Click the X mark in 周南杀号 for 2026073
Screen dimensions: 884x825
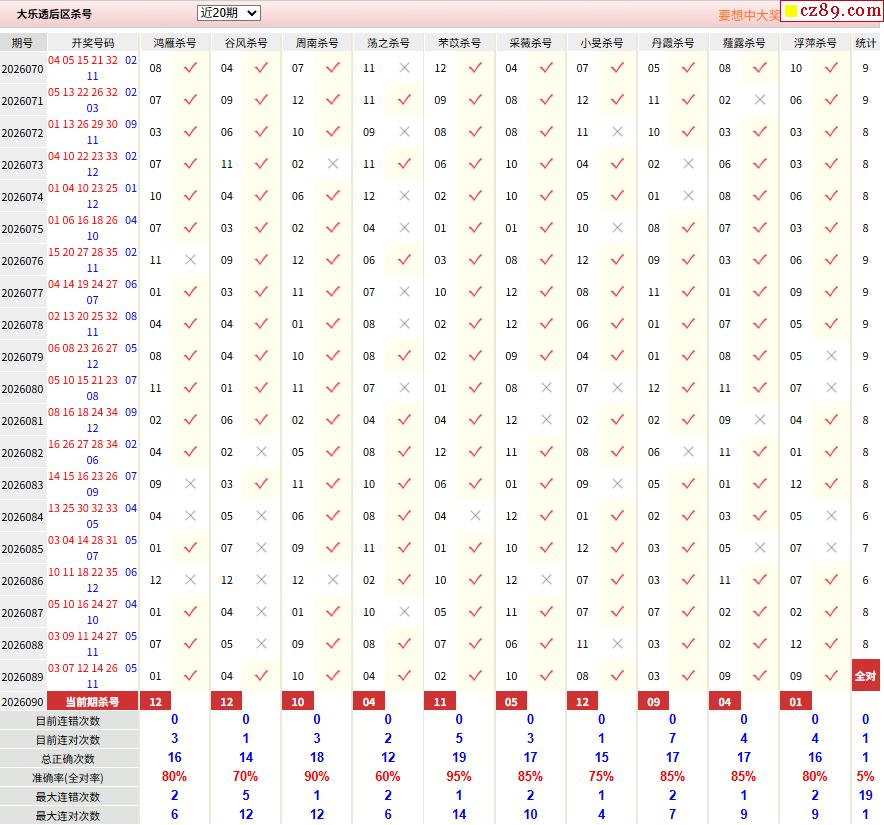click(333, 164)
